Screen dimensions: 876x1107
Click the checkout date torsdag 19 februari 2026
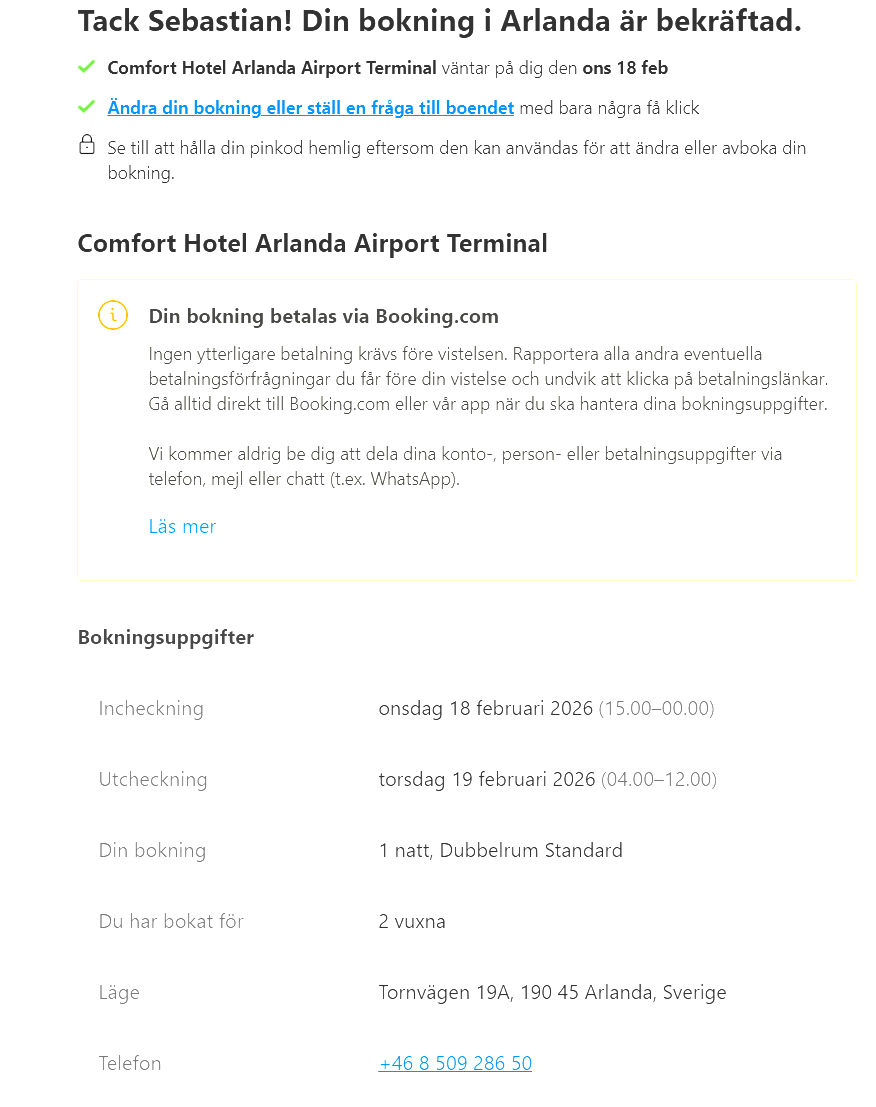click(x=487, y=779)
